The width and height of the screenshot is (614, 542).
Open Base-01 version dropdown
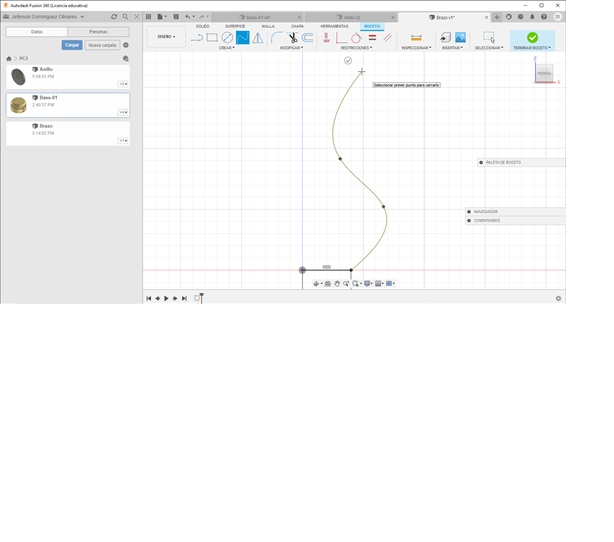[x=123, y=113]
